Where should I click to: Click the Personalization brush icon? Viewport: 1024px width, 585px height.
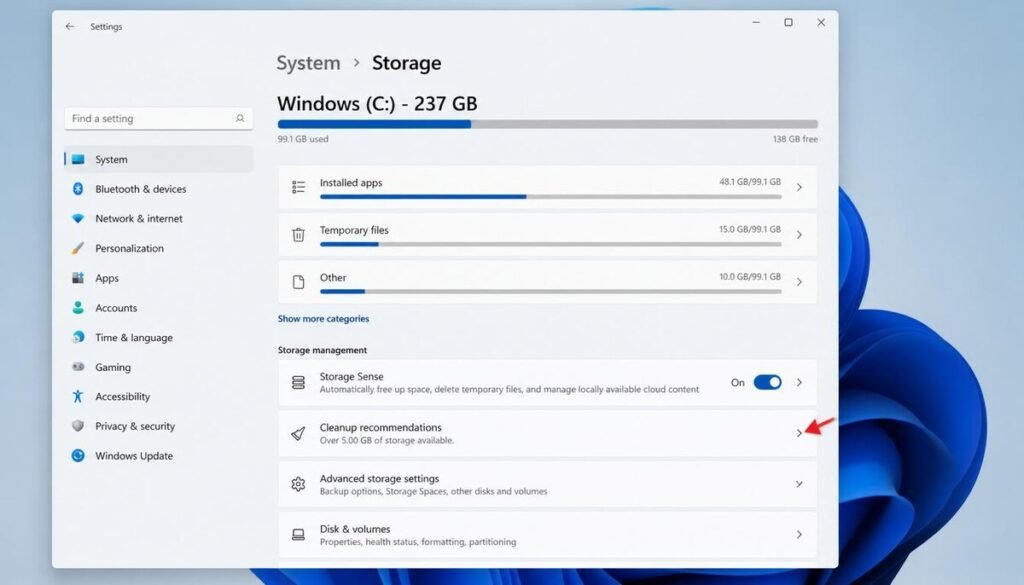[78, 248]
